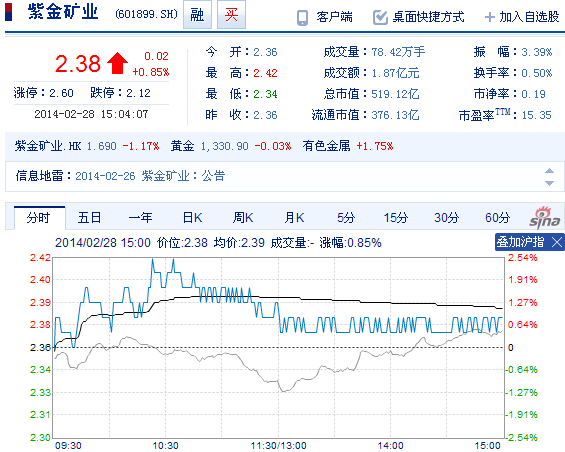Click the 14:00 time axis label
This screenshot has height=452, width=565.
(391, 446)
